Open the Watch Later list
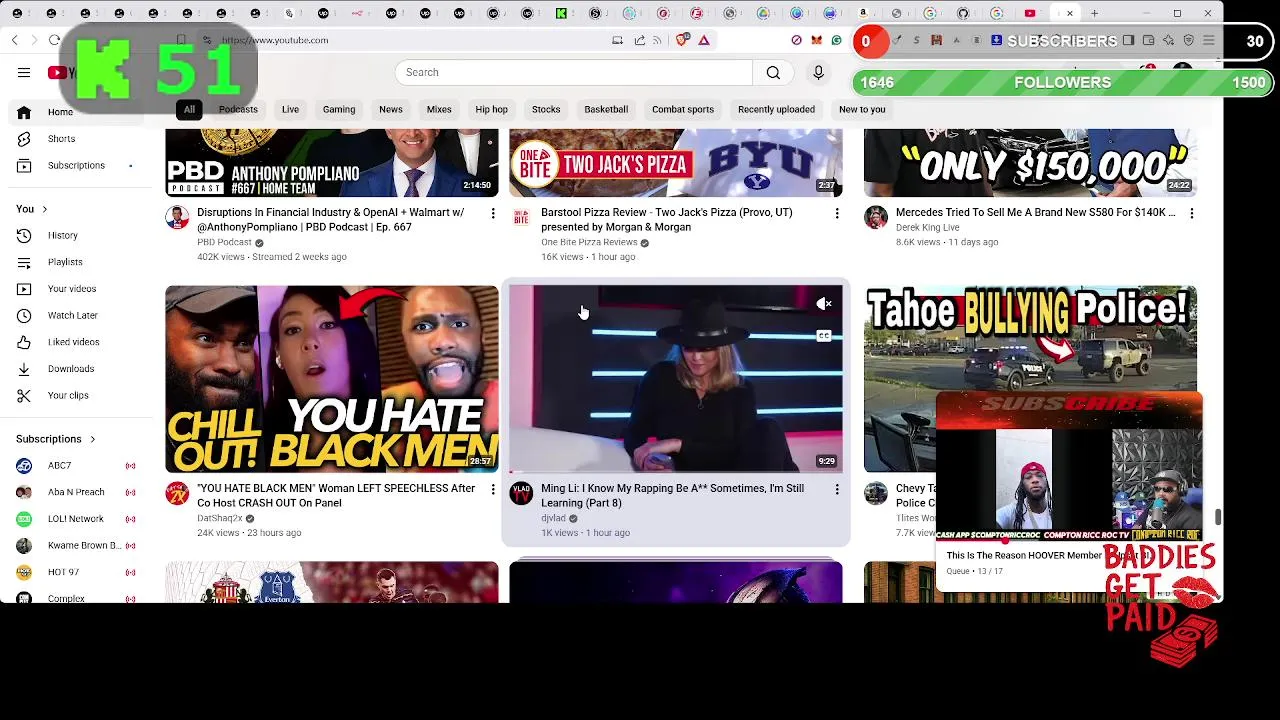Image resolution: width=1280 pixels, height=720 pixels. point(73,315)
